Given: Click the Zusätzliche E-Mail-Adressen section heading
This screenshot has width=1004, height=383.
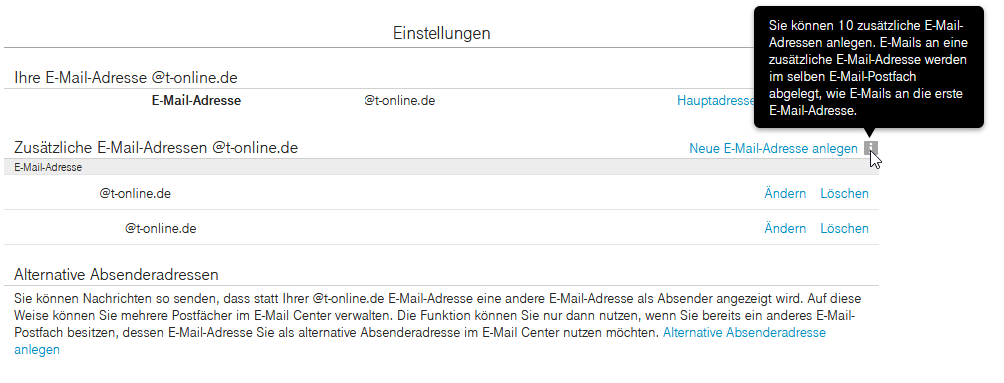Looking at the screenshot, I should (156, 148).
